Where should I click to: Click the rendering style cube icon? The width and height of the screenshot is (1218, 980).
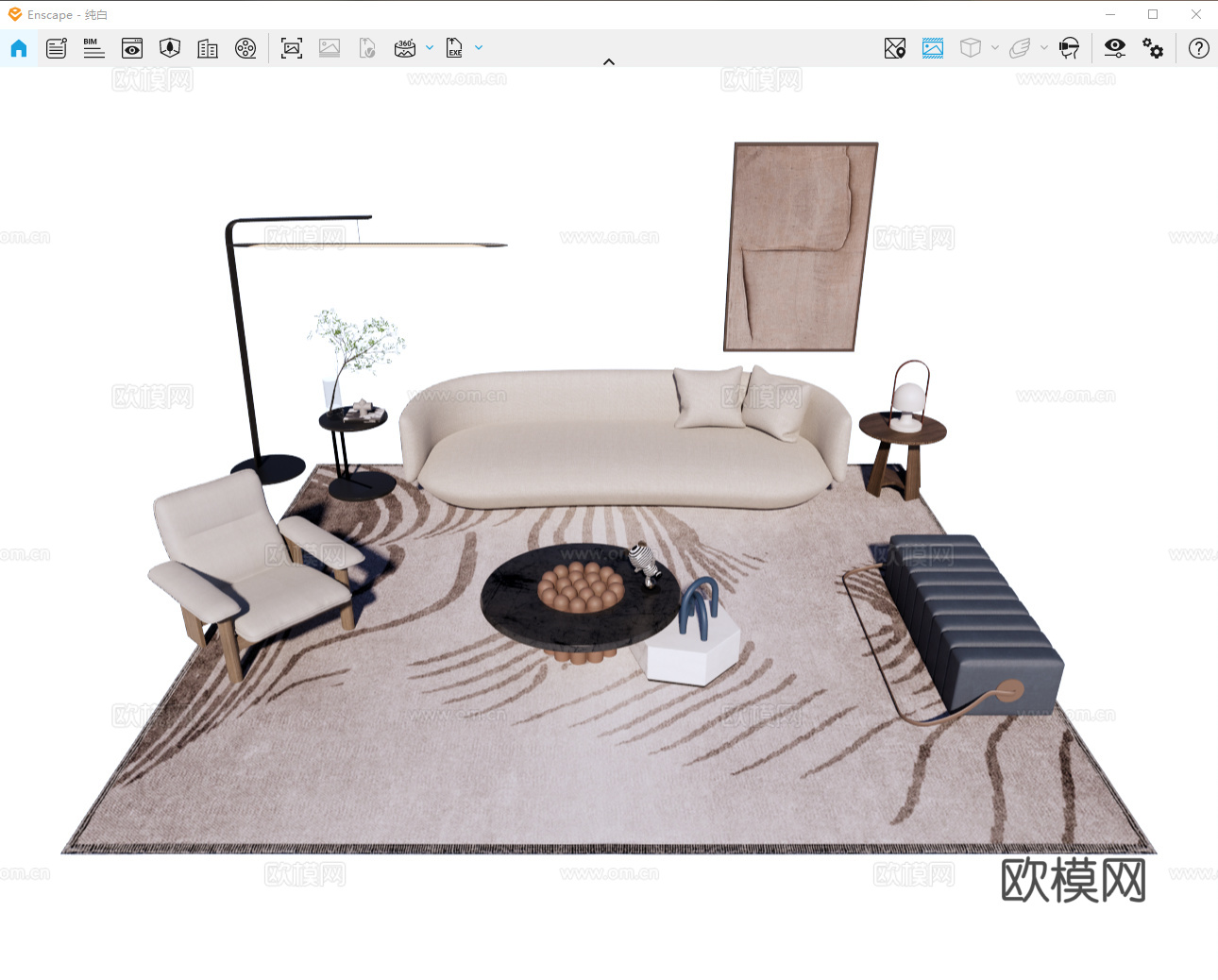click(971, 48)
